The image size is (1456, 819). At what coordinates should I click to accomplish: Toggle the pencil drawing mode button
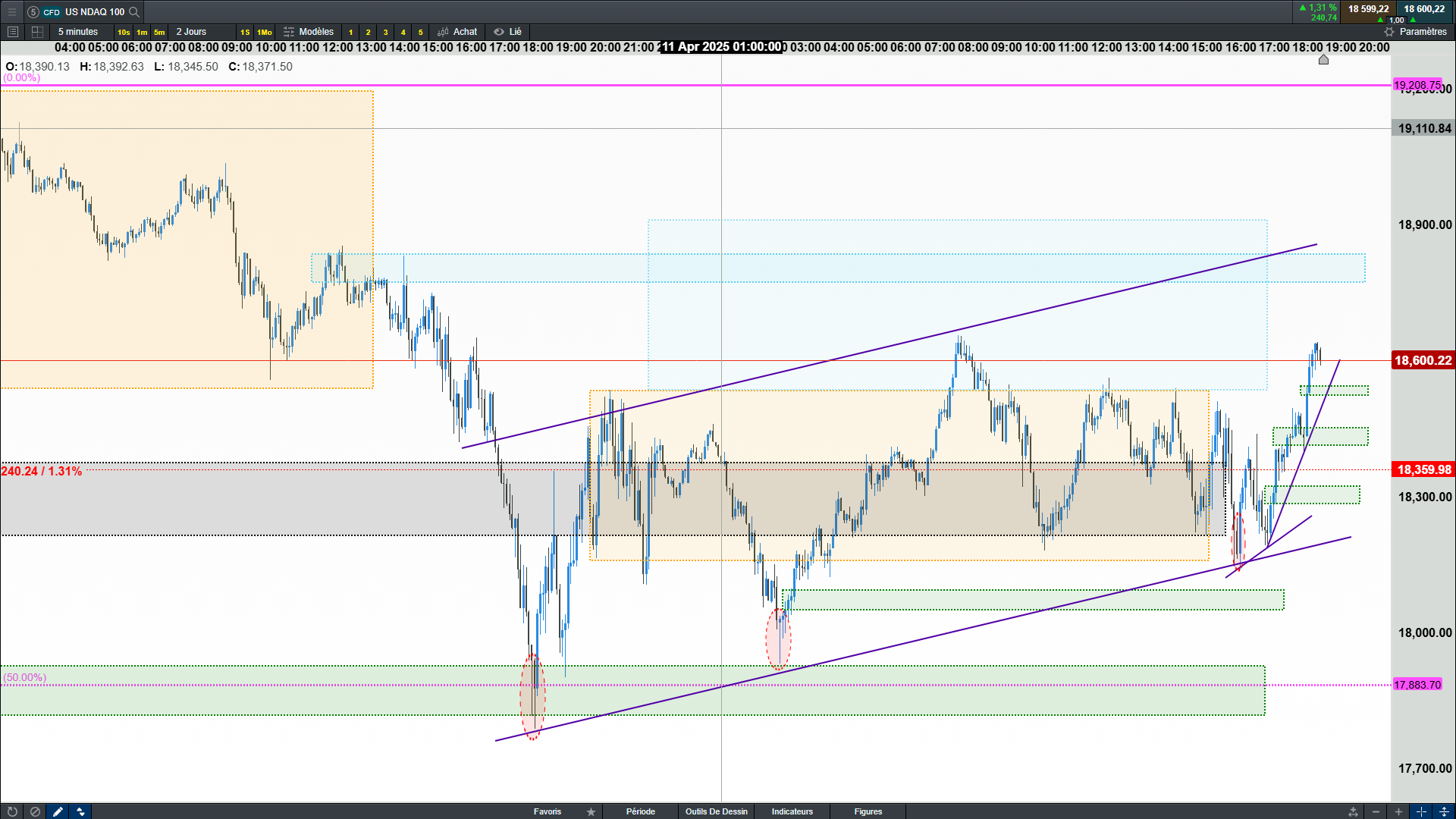coord(58,811)
